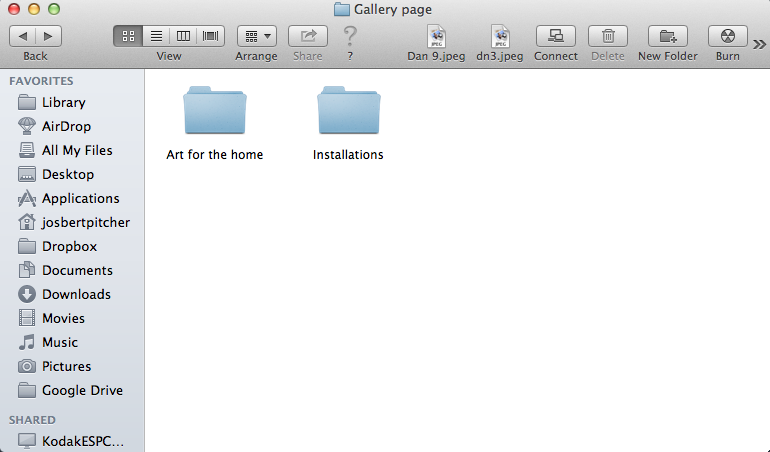Switch to column view mode

pyautogui.click(x=183, y=36)
